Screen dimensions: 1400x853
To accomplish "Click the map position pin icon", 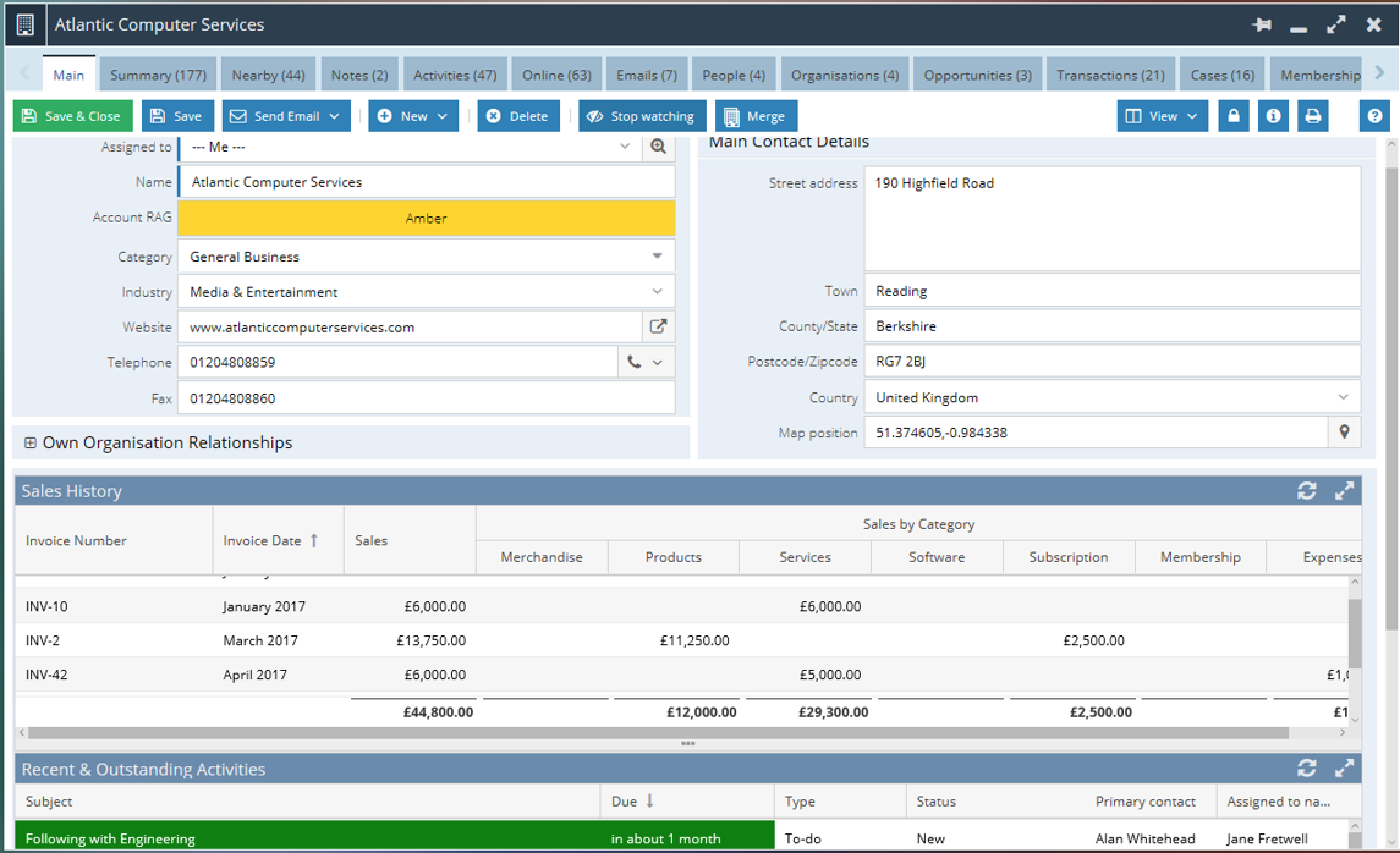I will coord(1344,433).
